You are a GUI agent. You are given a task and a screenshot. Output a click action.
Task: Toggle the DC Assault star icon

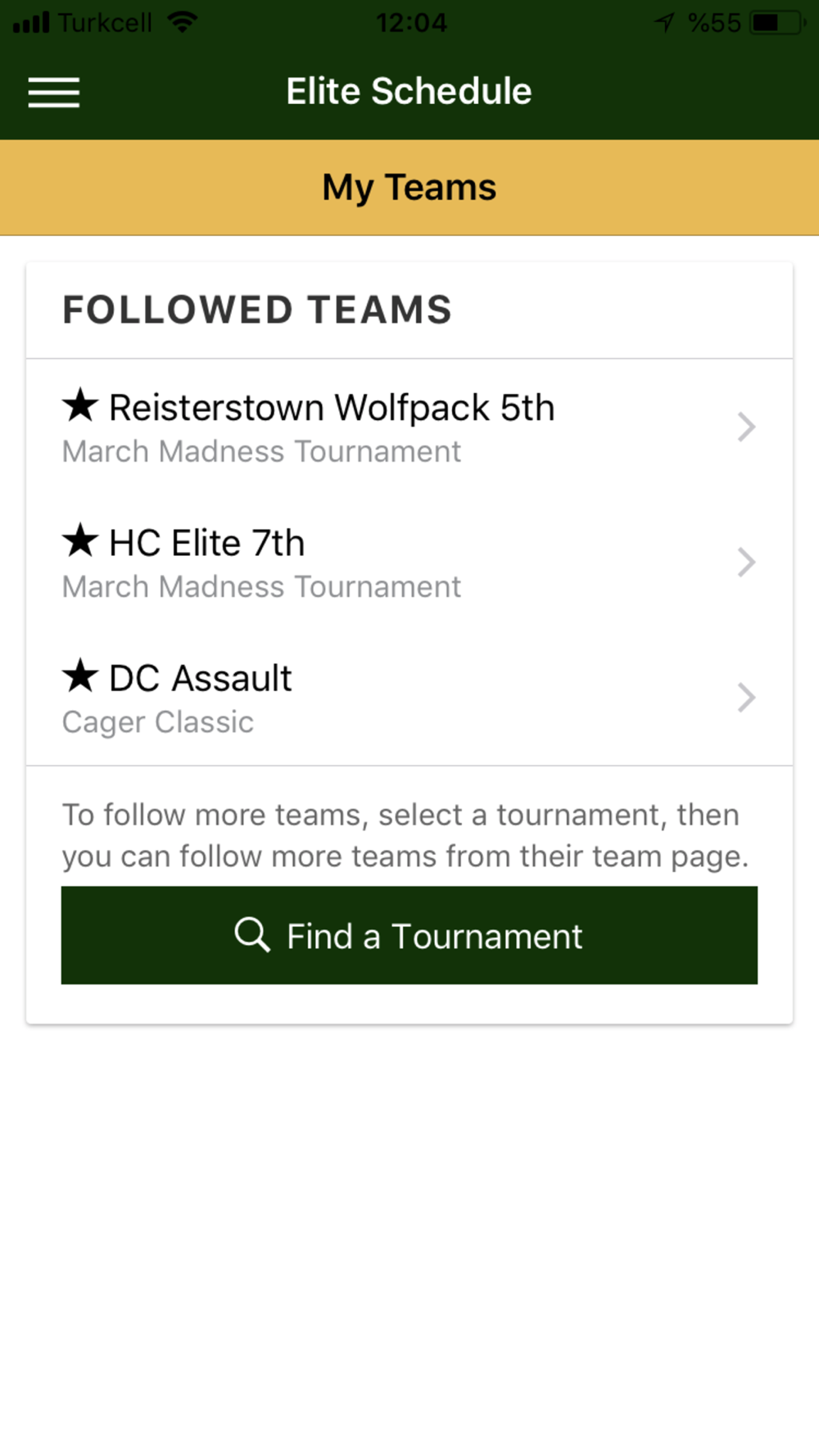(80, 676)
